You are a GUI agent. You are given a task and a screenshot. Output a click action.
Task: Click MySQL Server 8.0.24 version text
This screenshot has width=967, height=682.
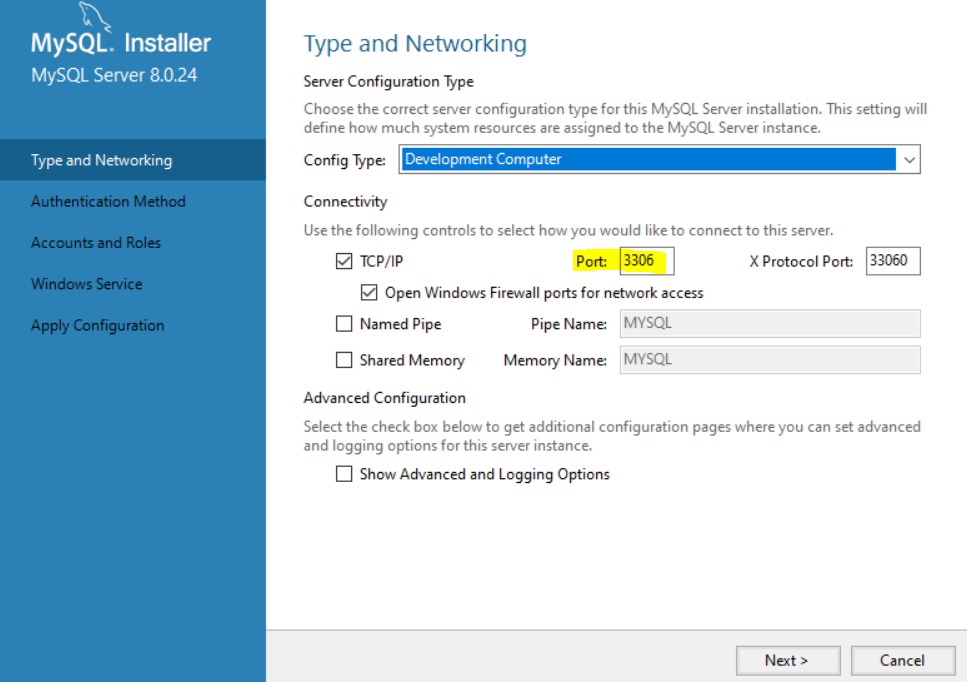(114, 75)
